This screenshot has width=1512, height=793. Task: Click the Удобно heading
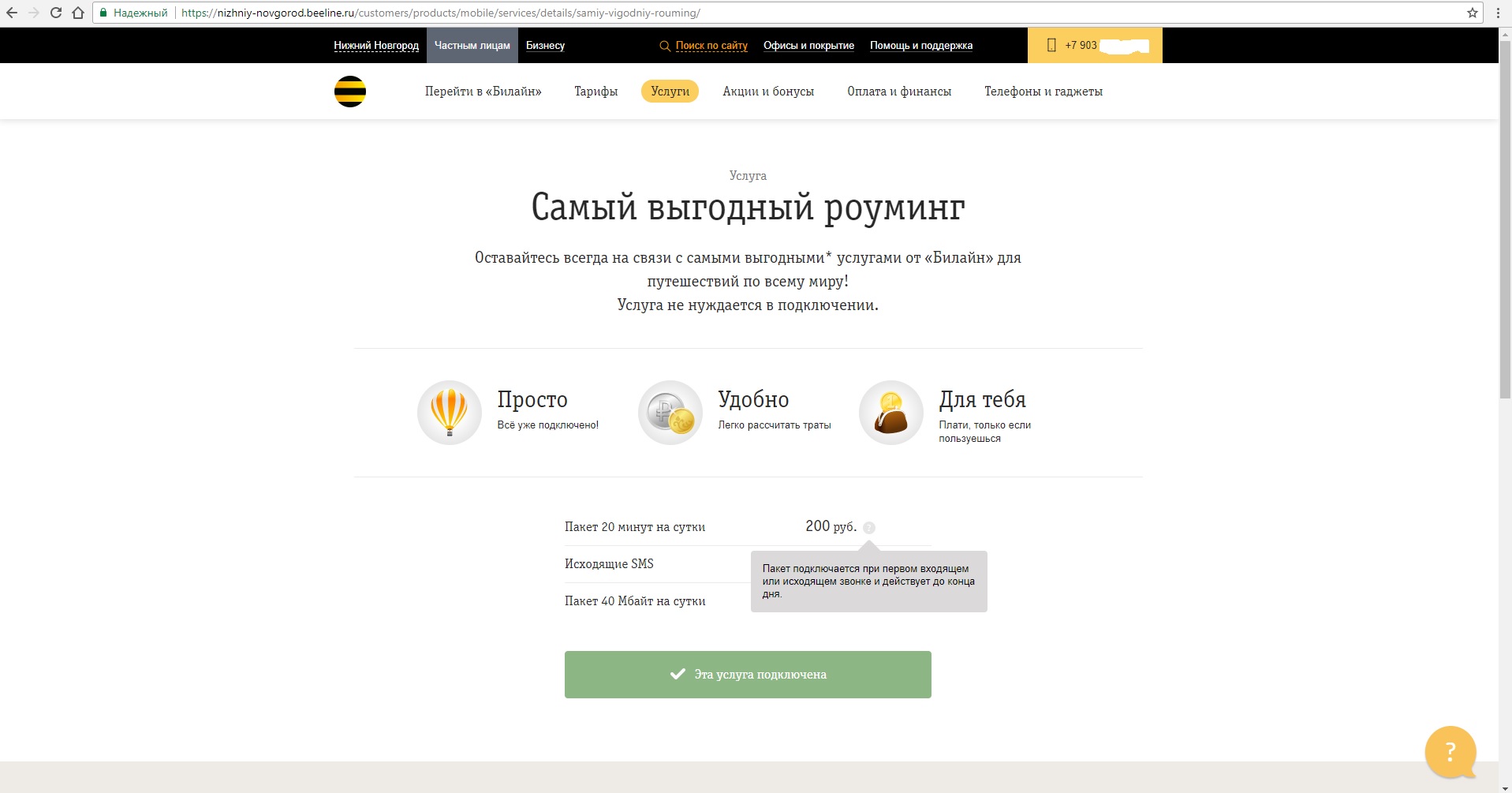click(x=753, y=400)
